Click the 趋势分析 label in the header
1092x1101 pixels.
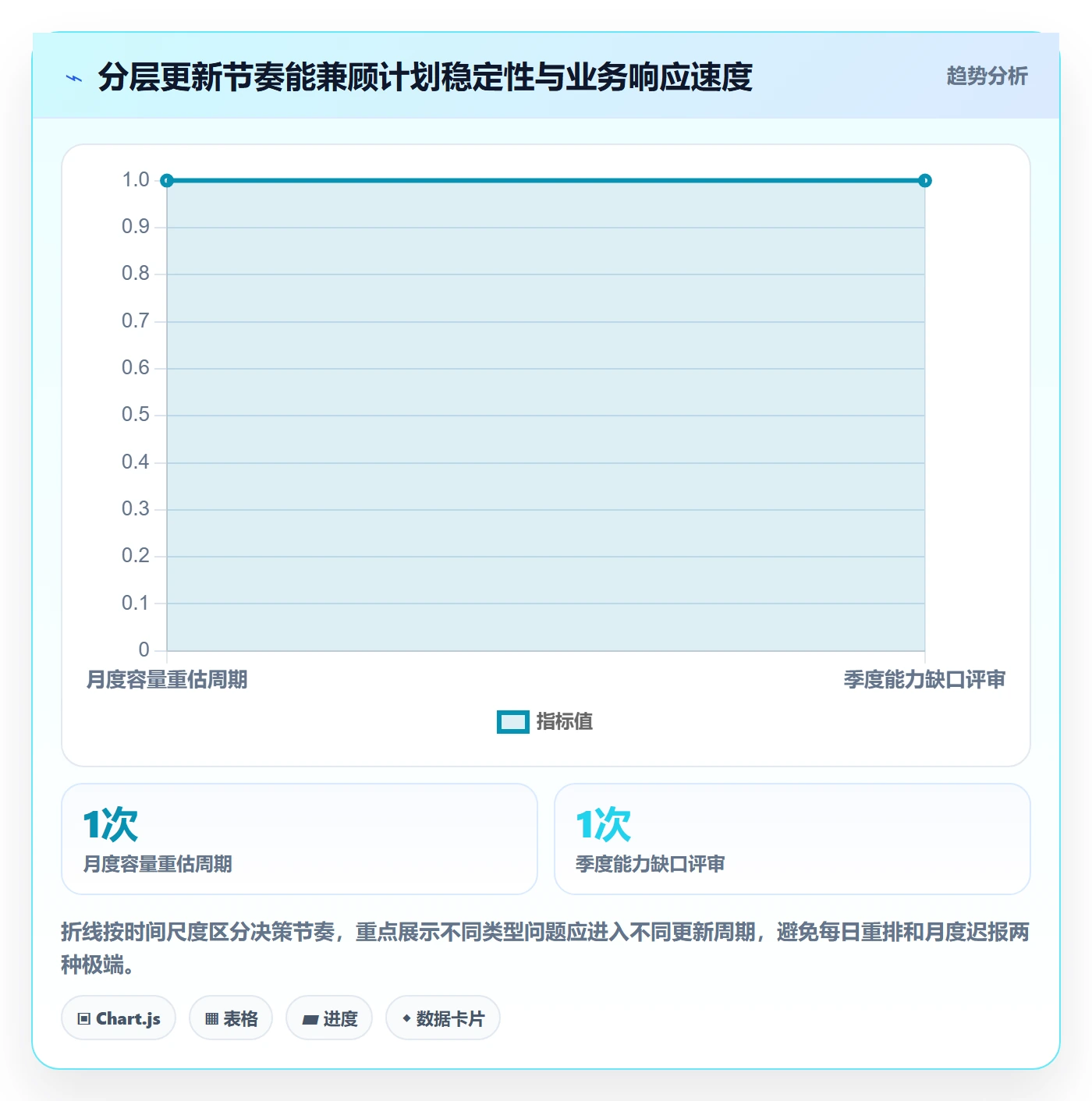click(987, 76)
